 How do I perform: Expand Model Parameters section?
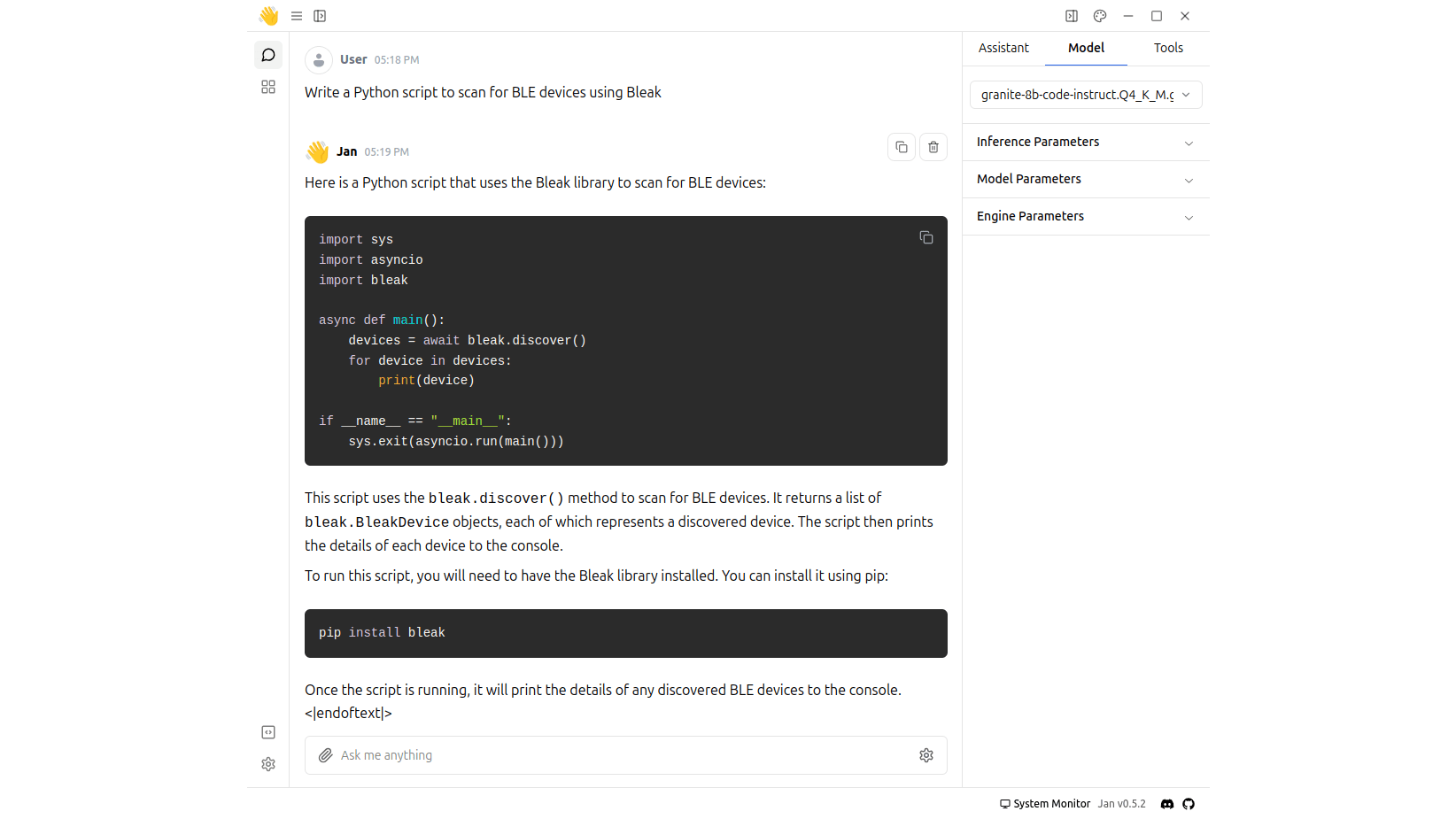(1086, 180)
